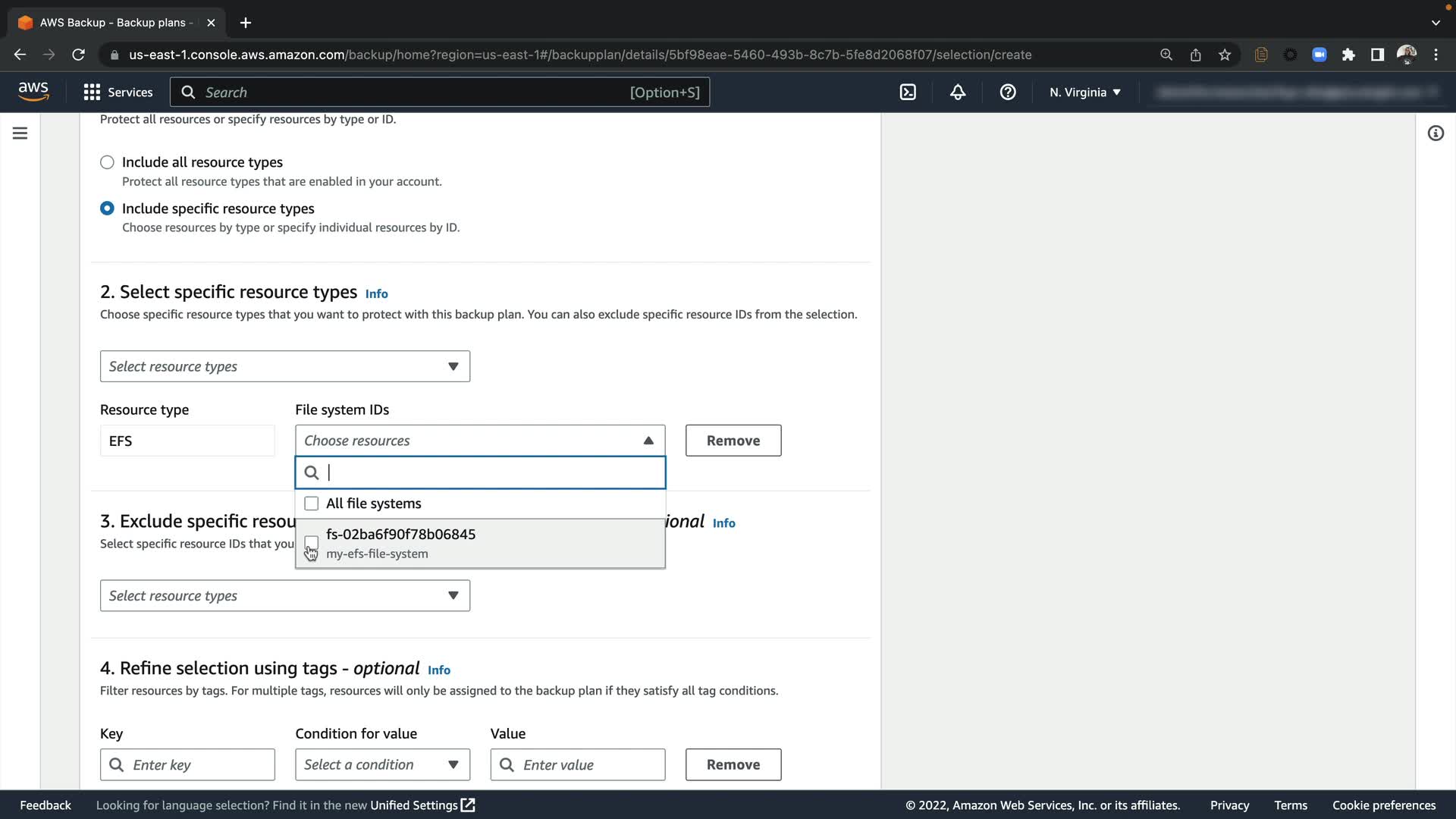Viewport: 1456px width, 819px height.
Task: Select fs-02ba6f90f78b06845 file system checkbox
Action: (311, 542)
